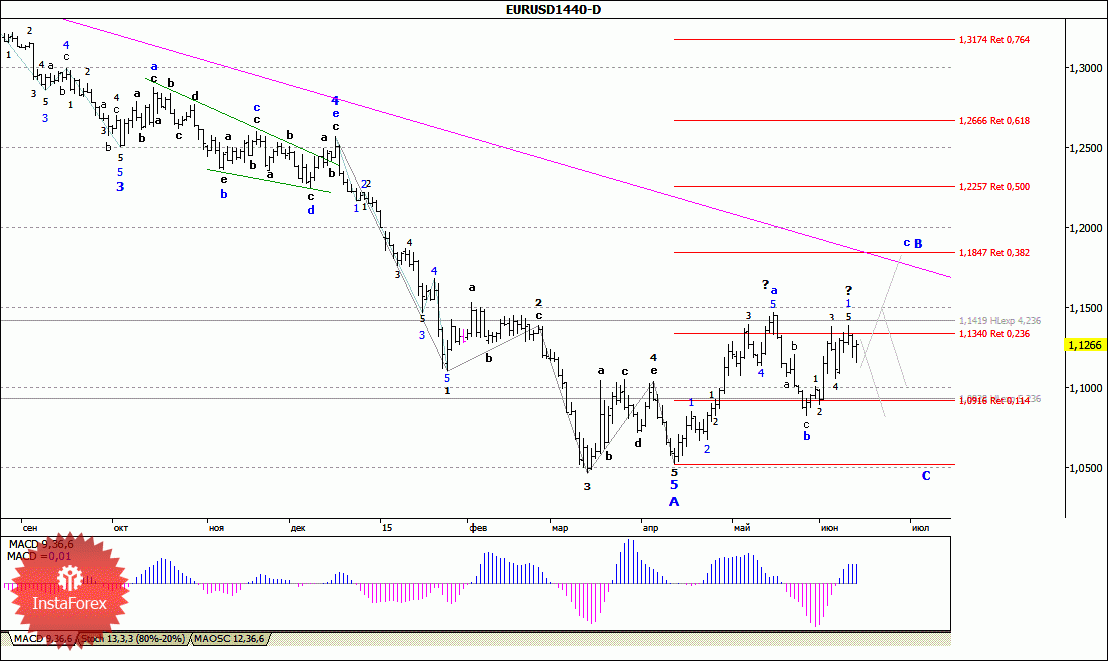The image size is (1108, 661).
Task: Click the 15 year marker on time axis
Action: click(386, 528)
